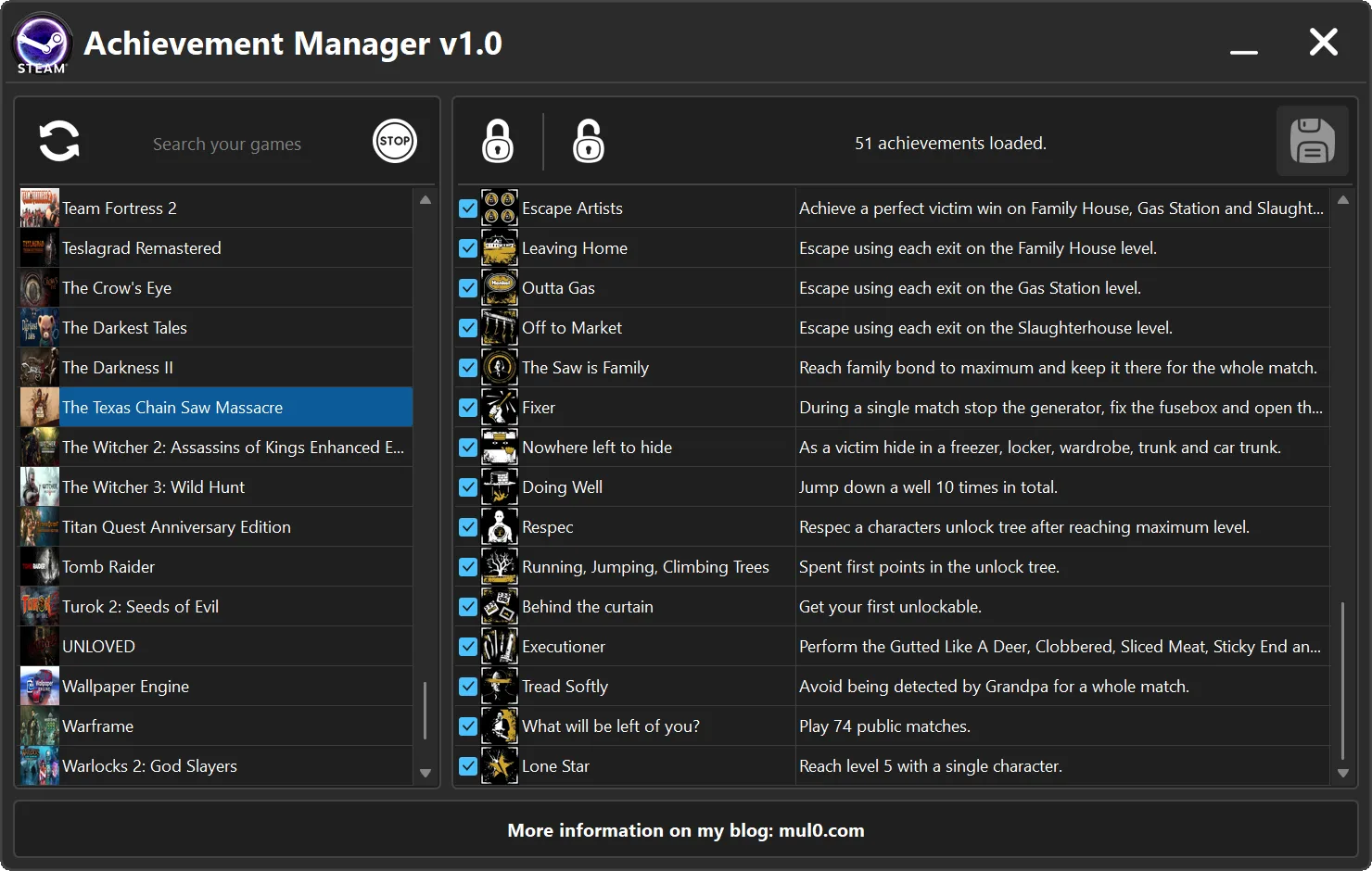This screenshot has width=1372, height=871.
Task: Click the achievements list scroll-down arrow
Action: pos(1343,773)
